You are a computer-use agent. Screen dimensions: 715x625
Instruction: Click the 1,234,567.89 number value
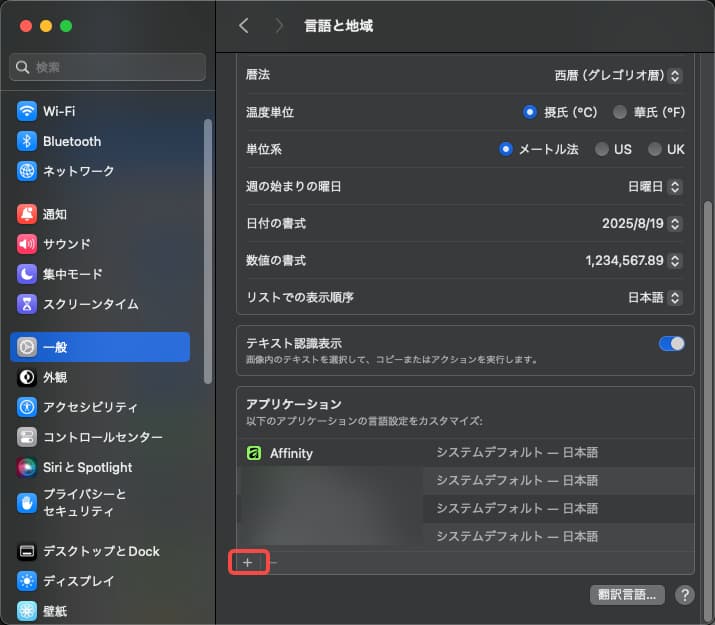tap(624, 261)
